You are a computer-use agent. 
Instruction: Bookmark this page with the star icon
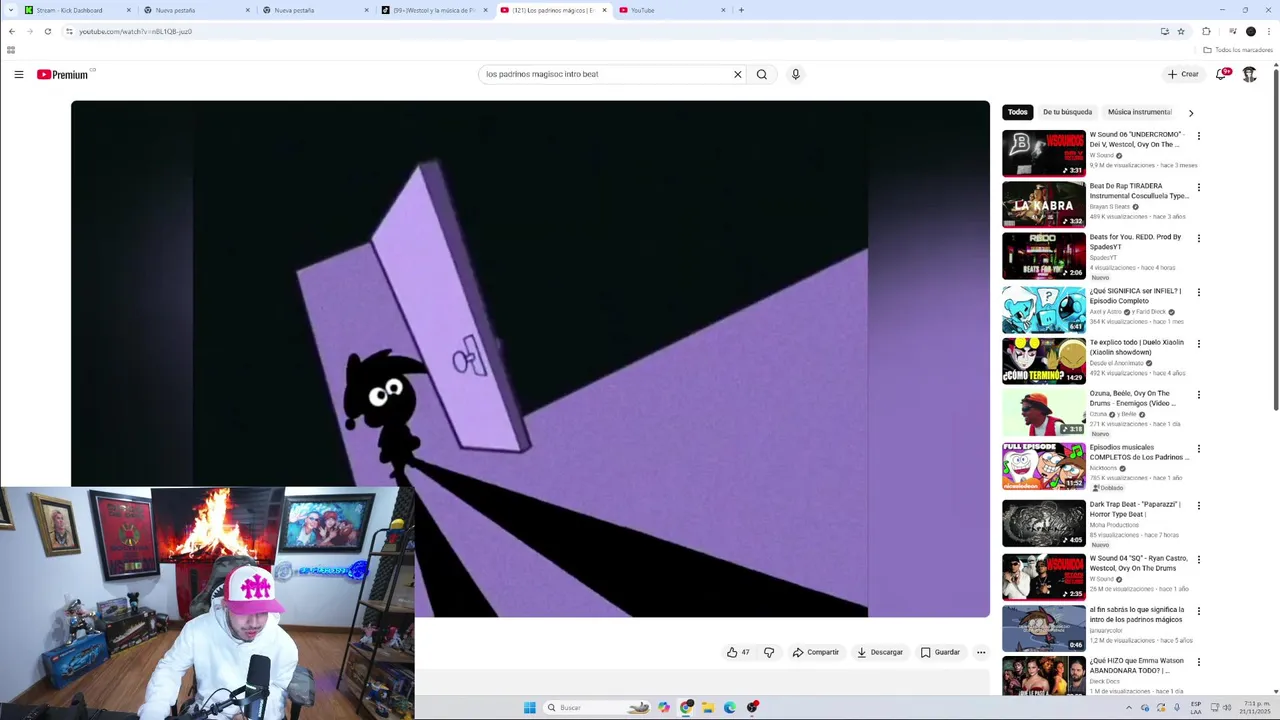[1181, 31]
